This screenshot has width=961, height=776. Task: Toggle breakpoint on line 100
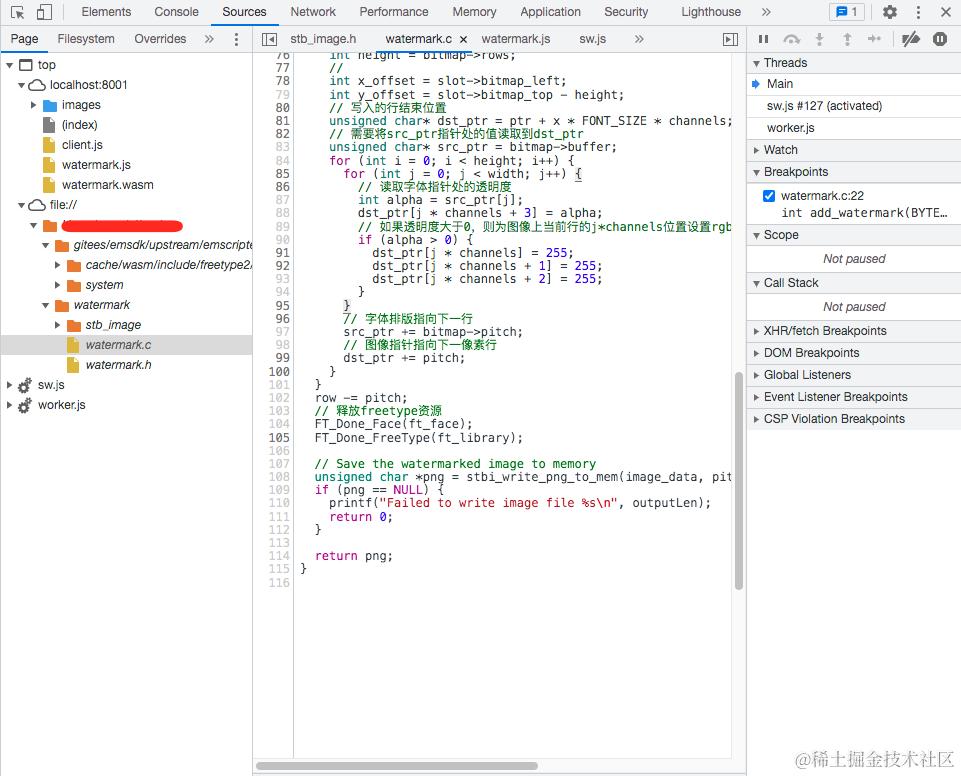click(x=279, y=371)
